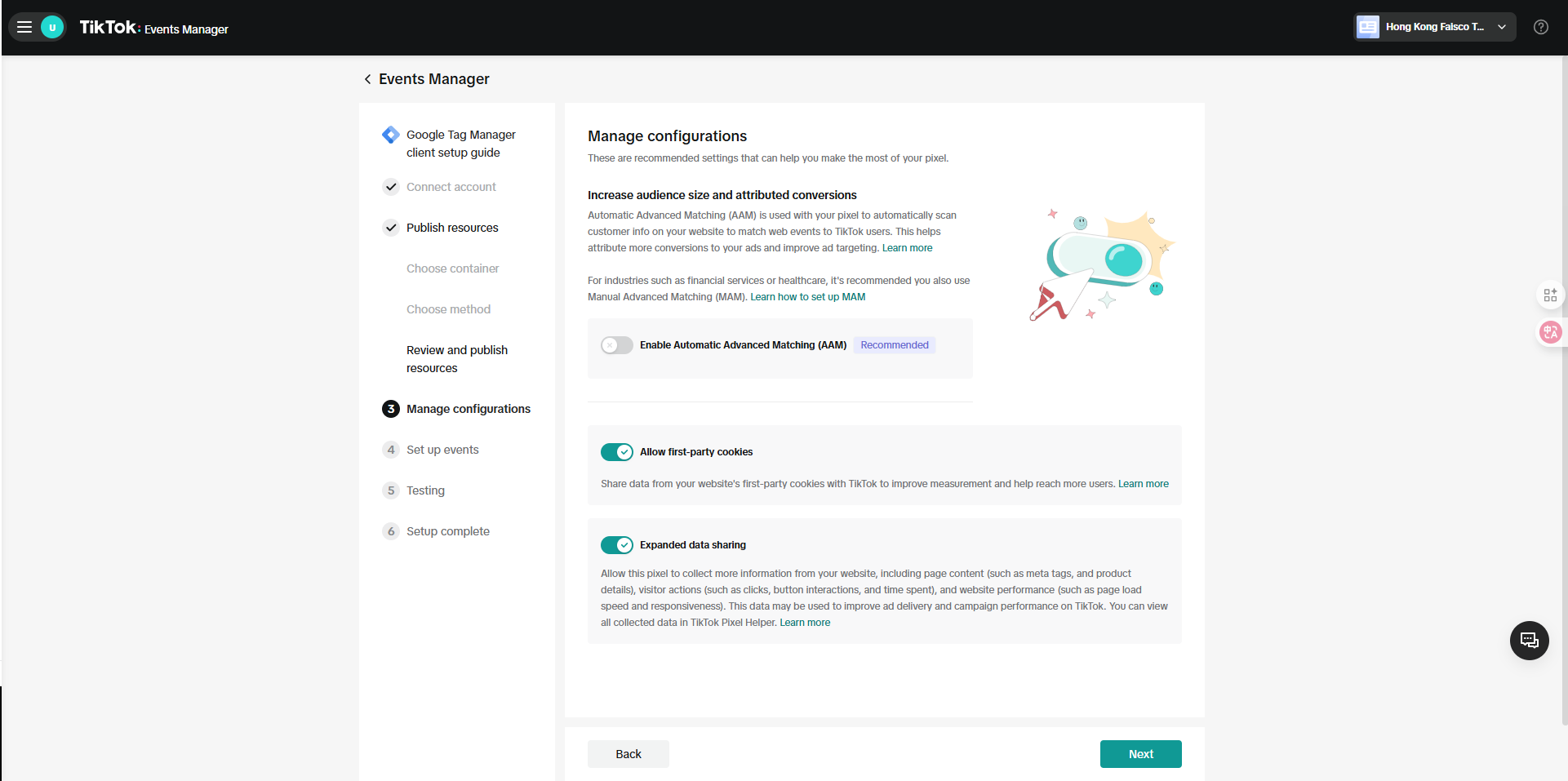
Task: Go back using the Events Manager chevron
Action: click(368, 79)
